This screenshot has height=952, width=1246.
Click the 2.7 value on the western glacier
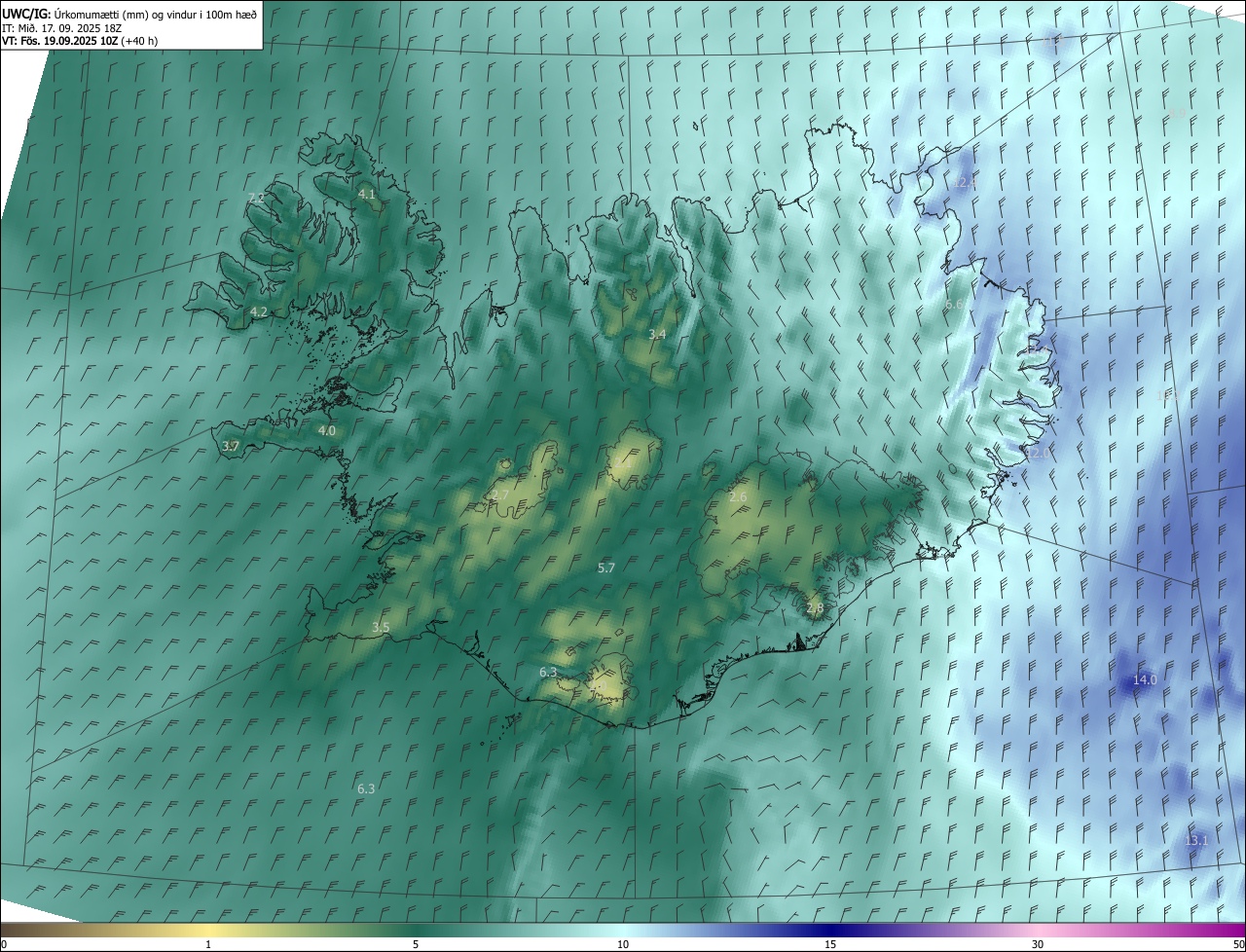point(500,495)
